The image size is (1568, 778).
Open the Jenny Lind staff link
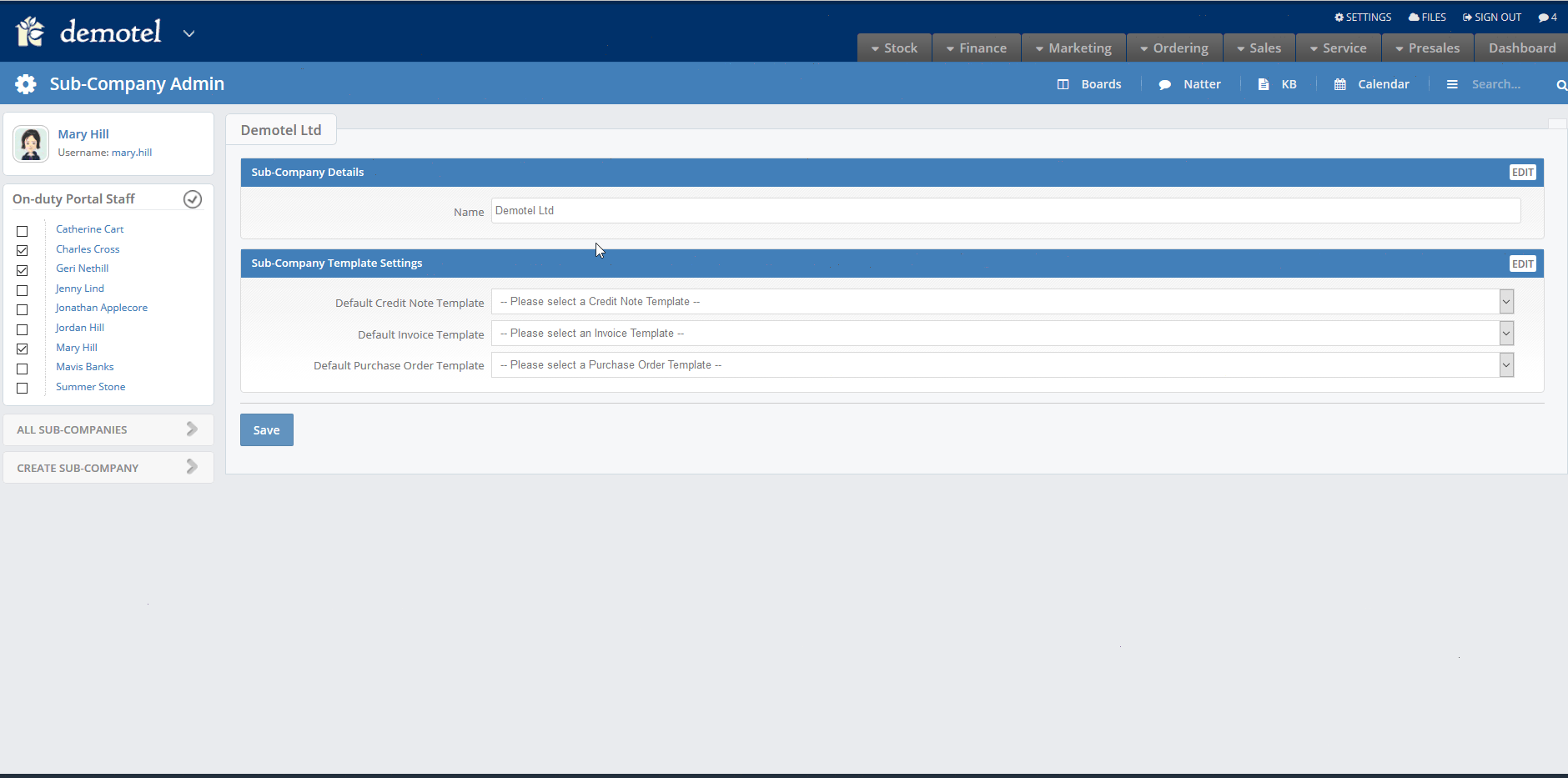click(x=80, y=289)
